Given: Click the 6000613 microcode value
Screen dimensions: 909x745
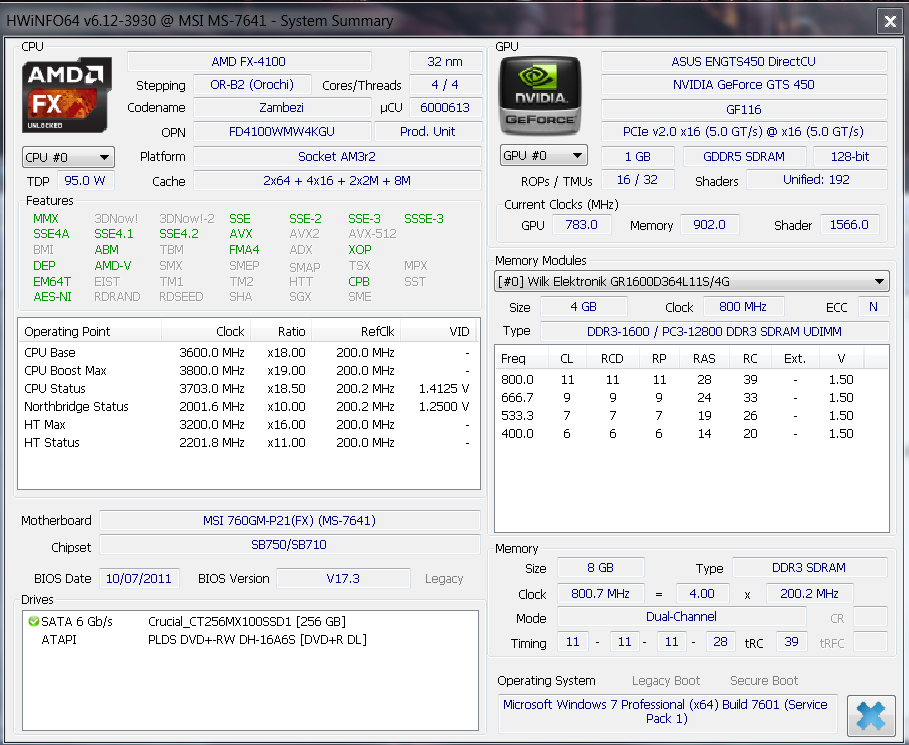Looking at the screenshot, I should [445, 108].
